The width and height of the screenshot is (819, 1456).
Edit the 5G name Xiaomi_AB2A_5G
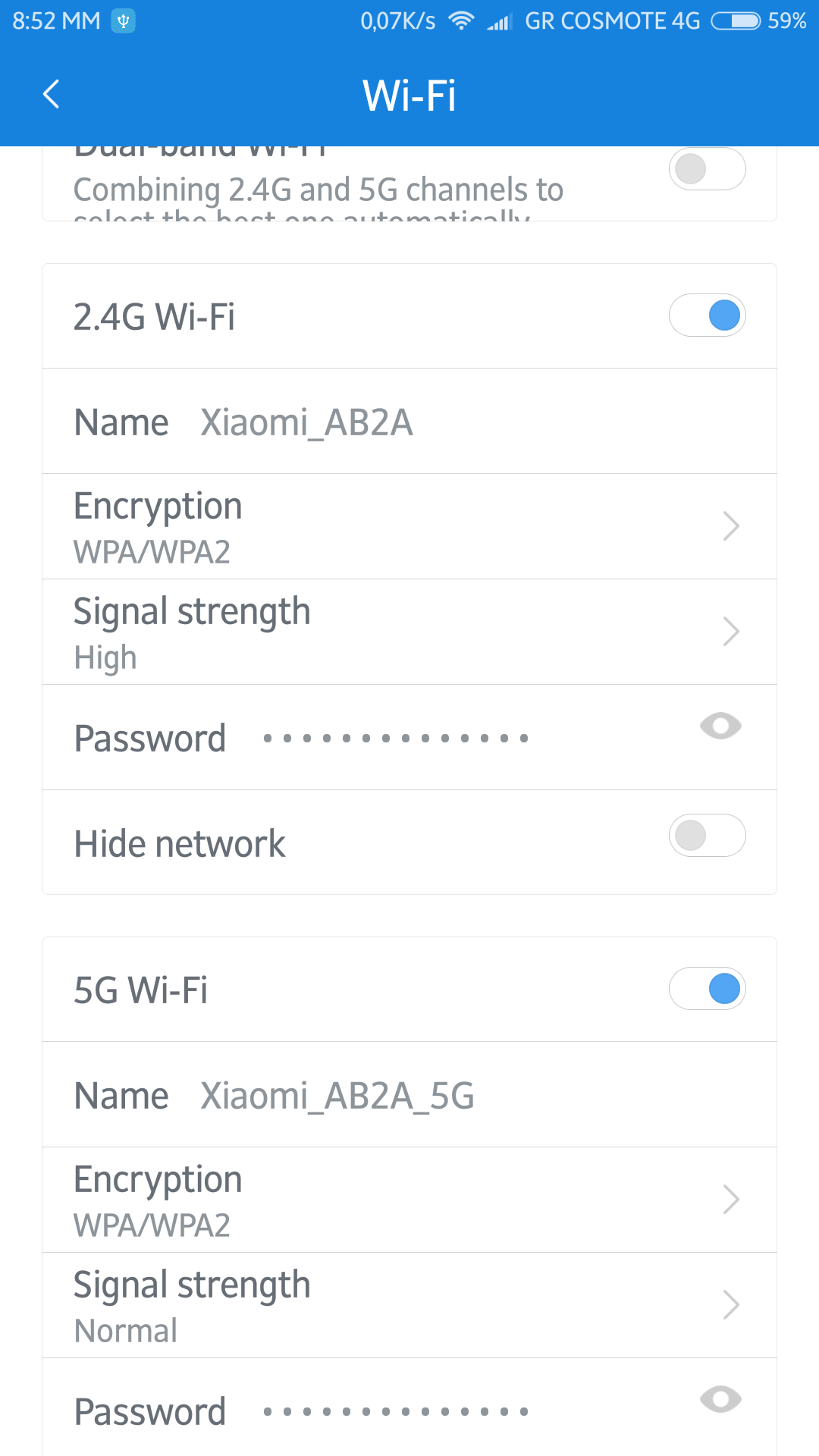tap(337, 1096)
